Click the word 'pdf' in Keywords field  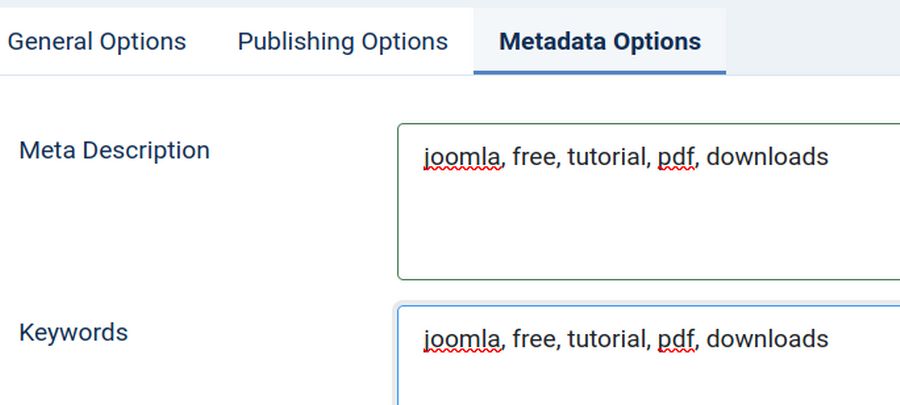(x=676, y=339)
